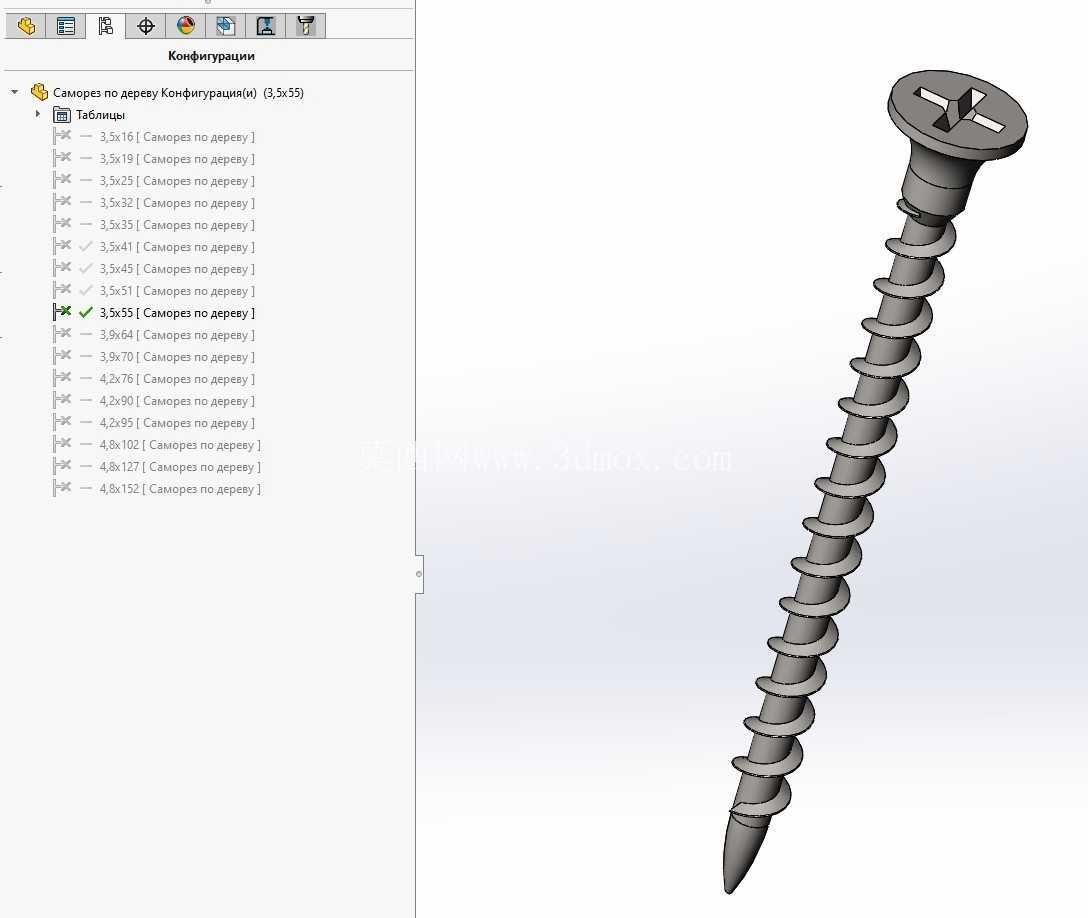Click the Таблицы table folder icon

[62, 114]
